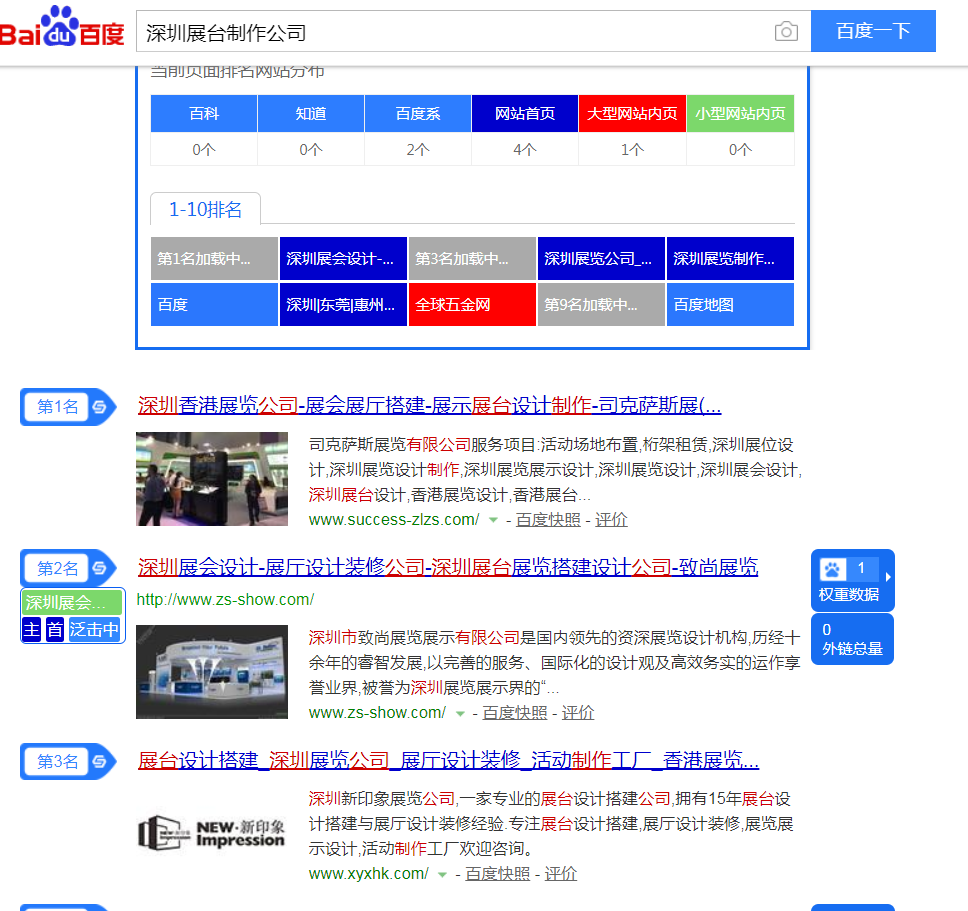
Task: Click 评价 for success-zlzs result
Action: (611, 520)
